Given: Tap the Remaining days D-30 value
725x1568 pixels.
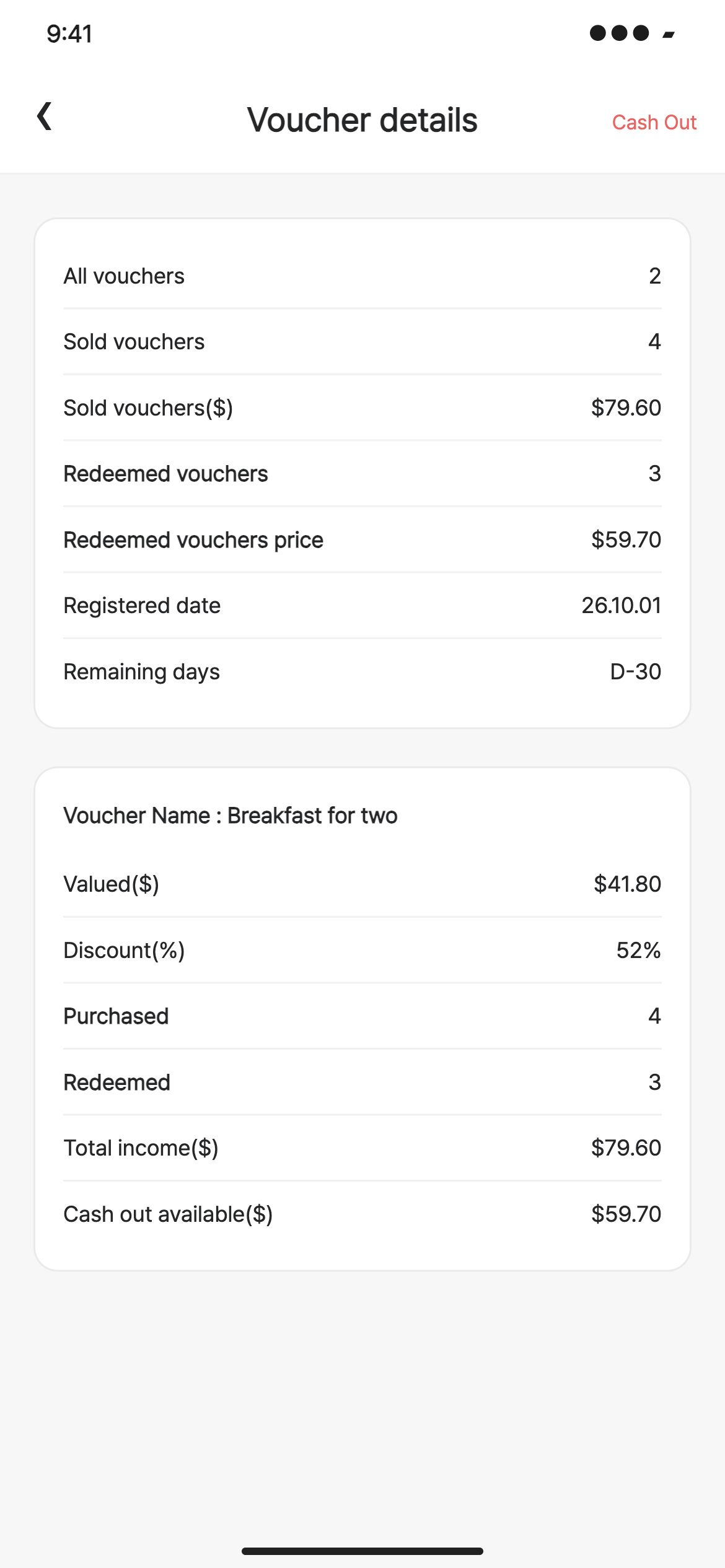Looking at the screenshot, I should tap(635, 672).
